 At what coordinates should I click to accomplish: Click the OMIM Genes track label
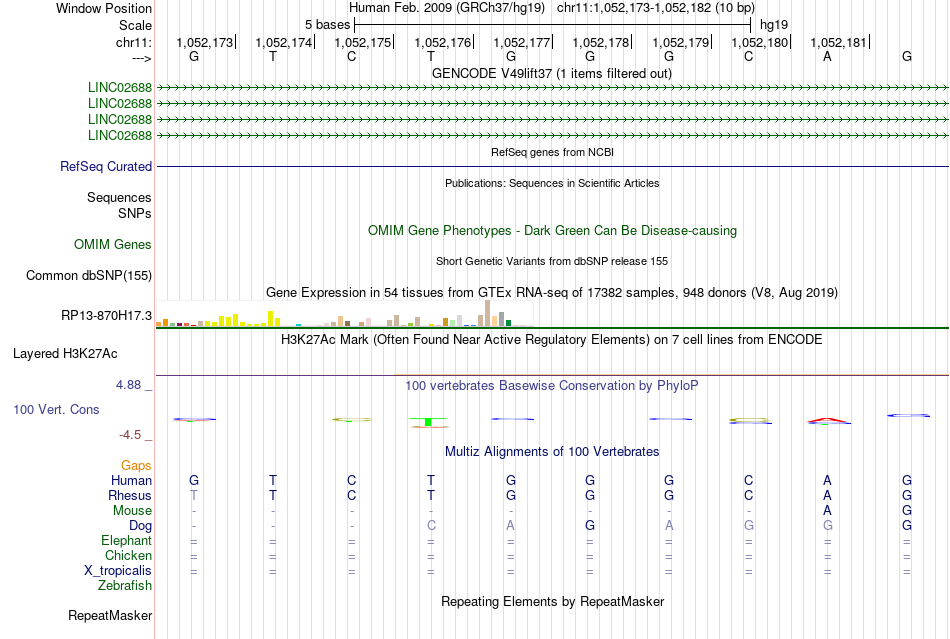[x=112, y=245]
